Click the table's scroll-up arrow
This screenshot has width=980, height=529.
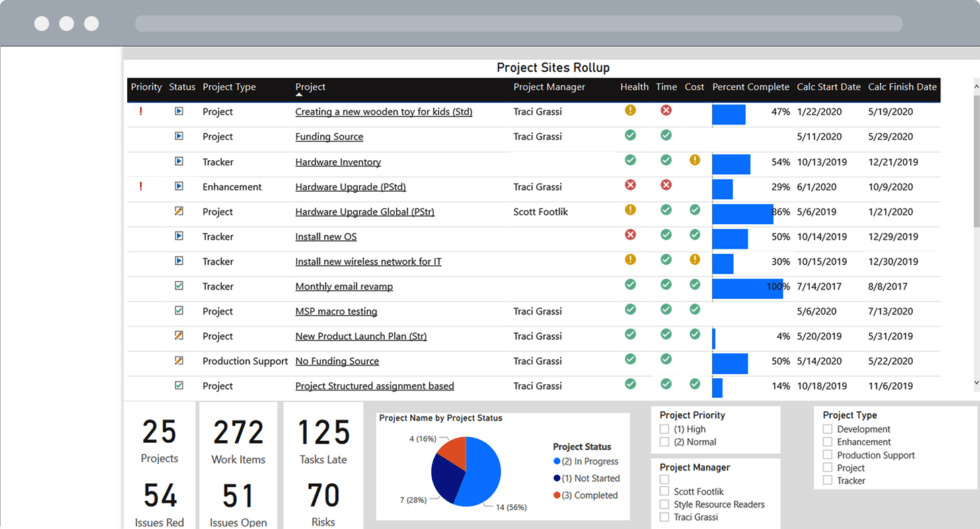coord(976,86)
